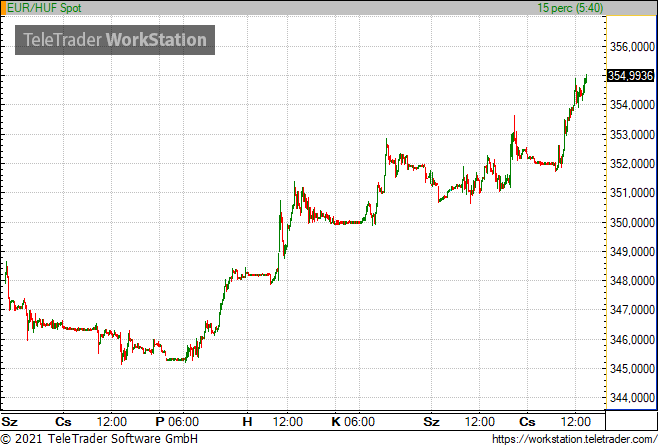Click the 15 perc (5:40) interval label
Image resolution: width=658 pixels, height=448 pixels.
tap(570, 8)
